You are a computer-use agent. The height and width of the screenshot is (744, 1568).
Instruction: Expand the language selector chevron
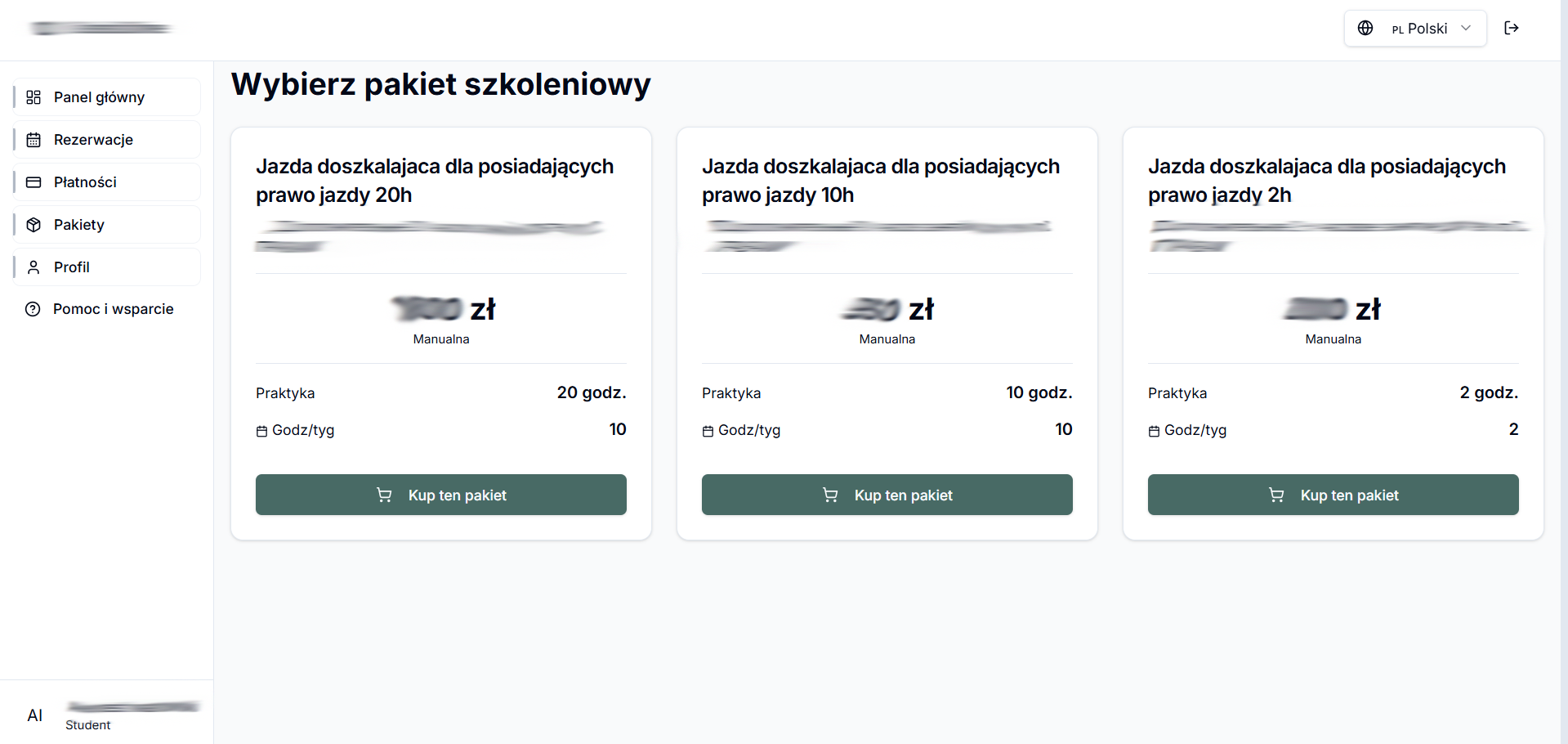coord(1464,28)
